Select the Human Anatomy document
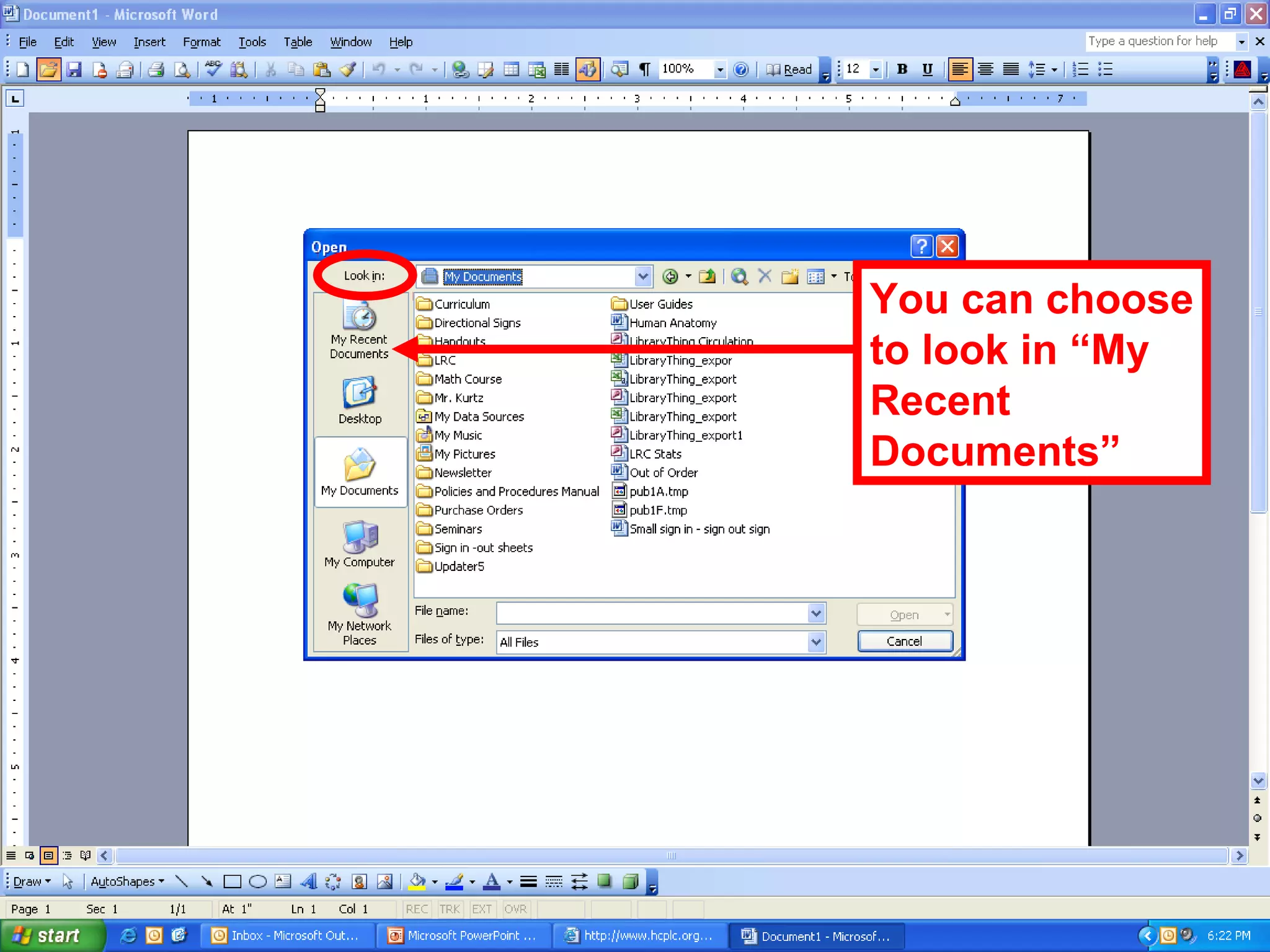The width and height of the screenshot is (1270, 952). click(664, 323)
